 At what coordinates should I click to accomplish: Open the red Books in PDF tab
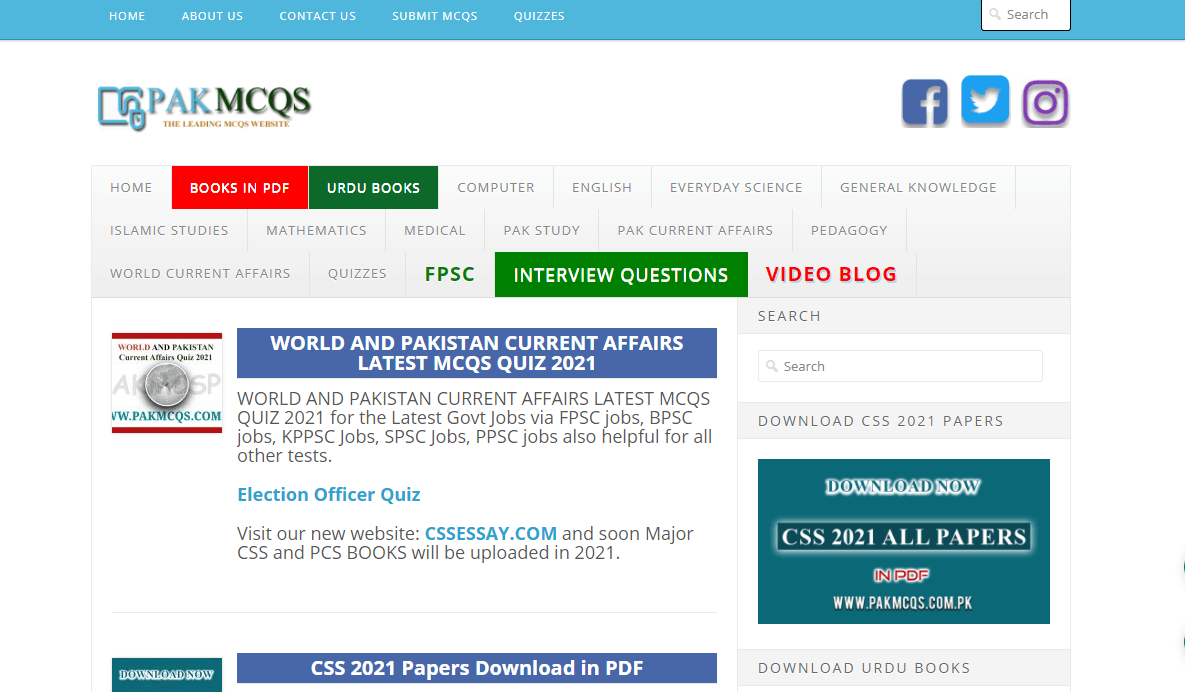pos(240,187)
